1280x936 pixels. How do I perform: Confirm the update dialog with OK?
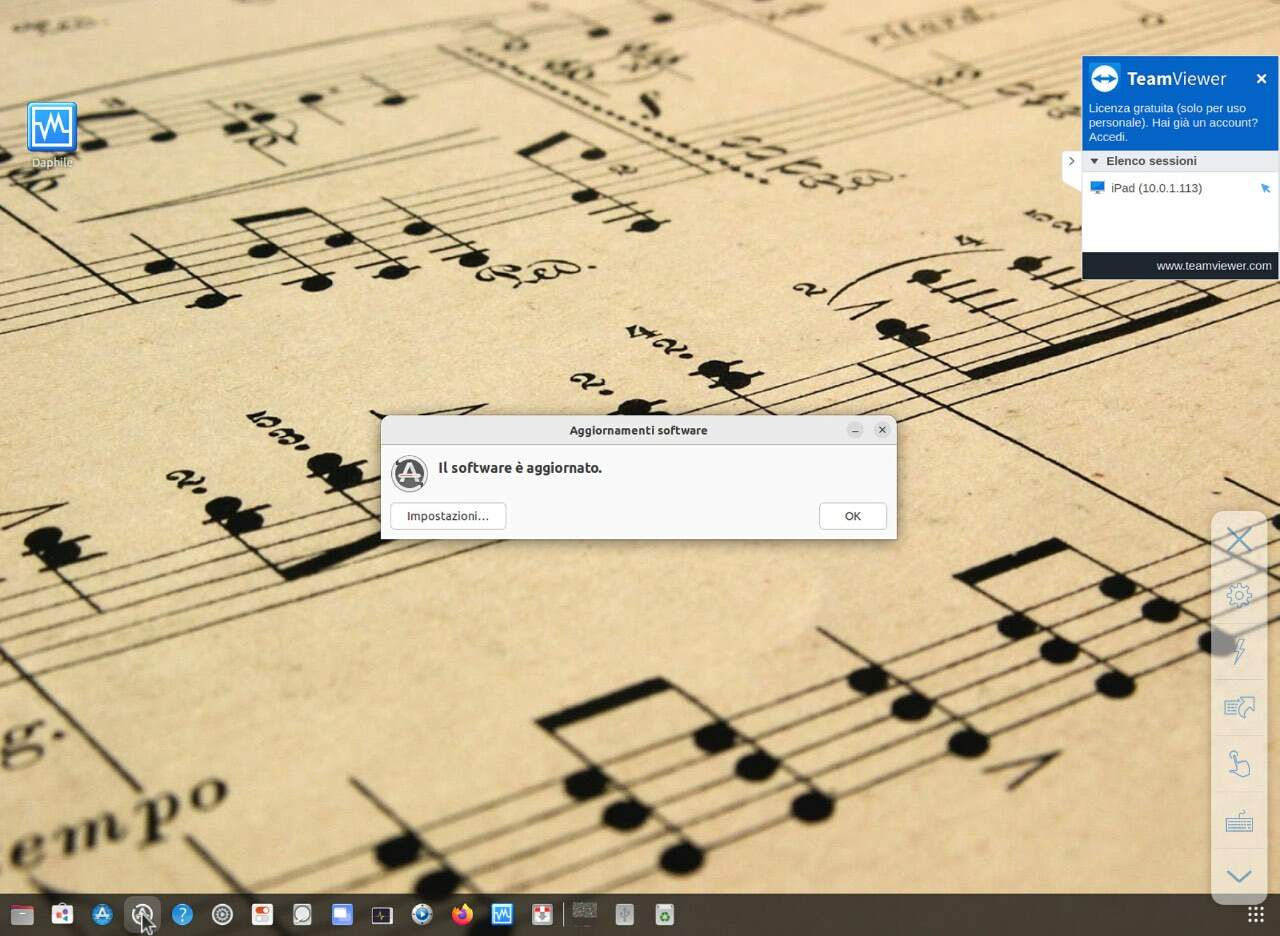coord(852,516)
